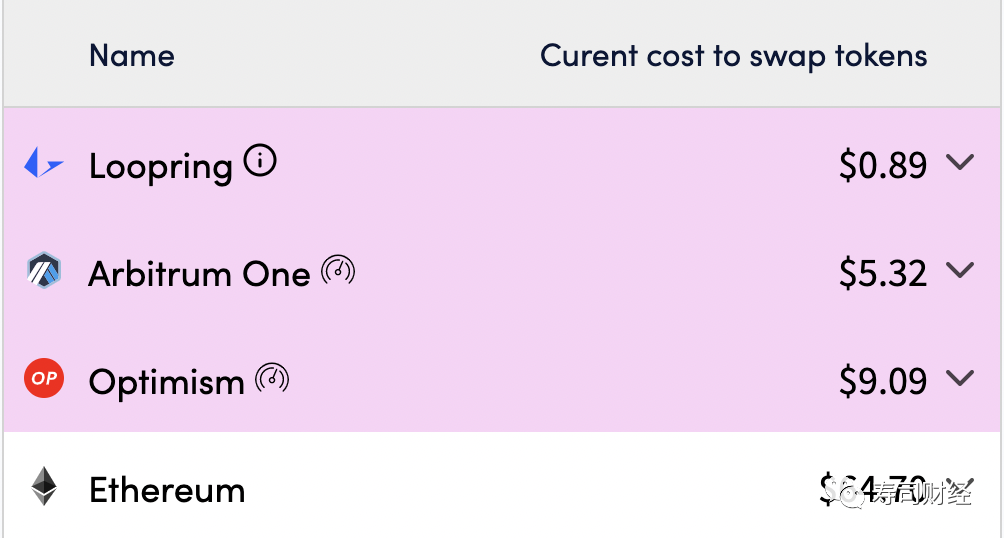Viewport: 1004px width, 538px height.
Task: Click the Arbitrum One logo icon
Action: (x=43, y=272)
